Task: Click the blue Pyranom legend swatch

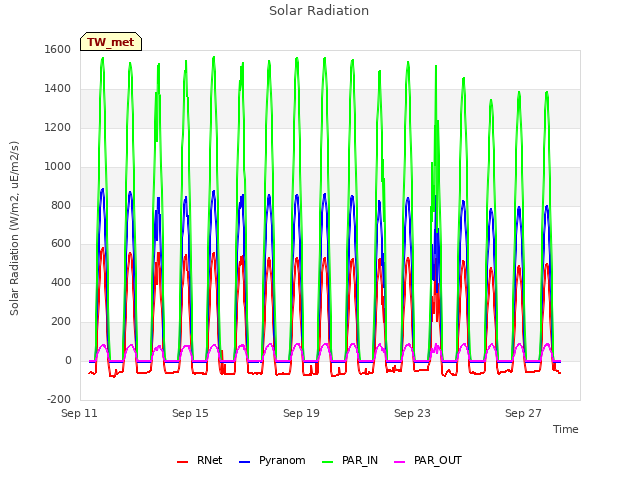Action: coord(244,462)
